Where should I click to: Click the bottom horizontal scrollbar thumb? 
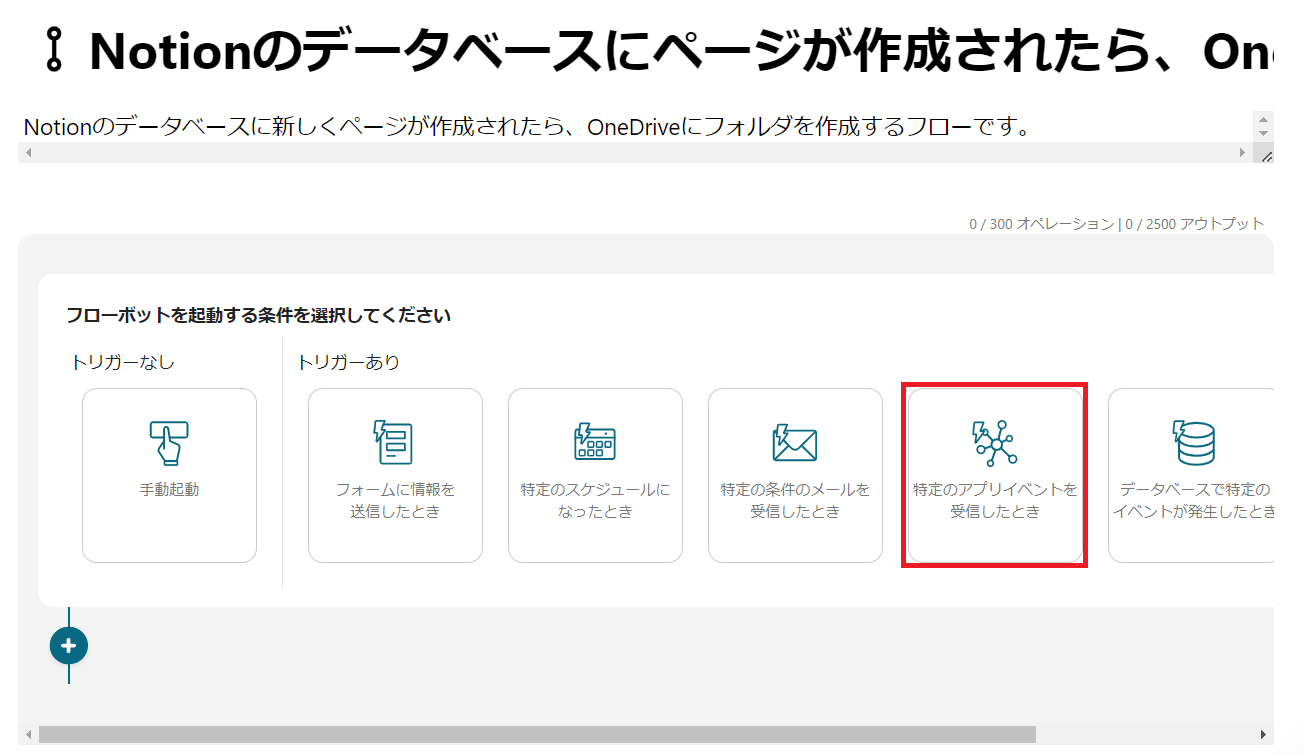pyautogui.click(x=537, y=735)
